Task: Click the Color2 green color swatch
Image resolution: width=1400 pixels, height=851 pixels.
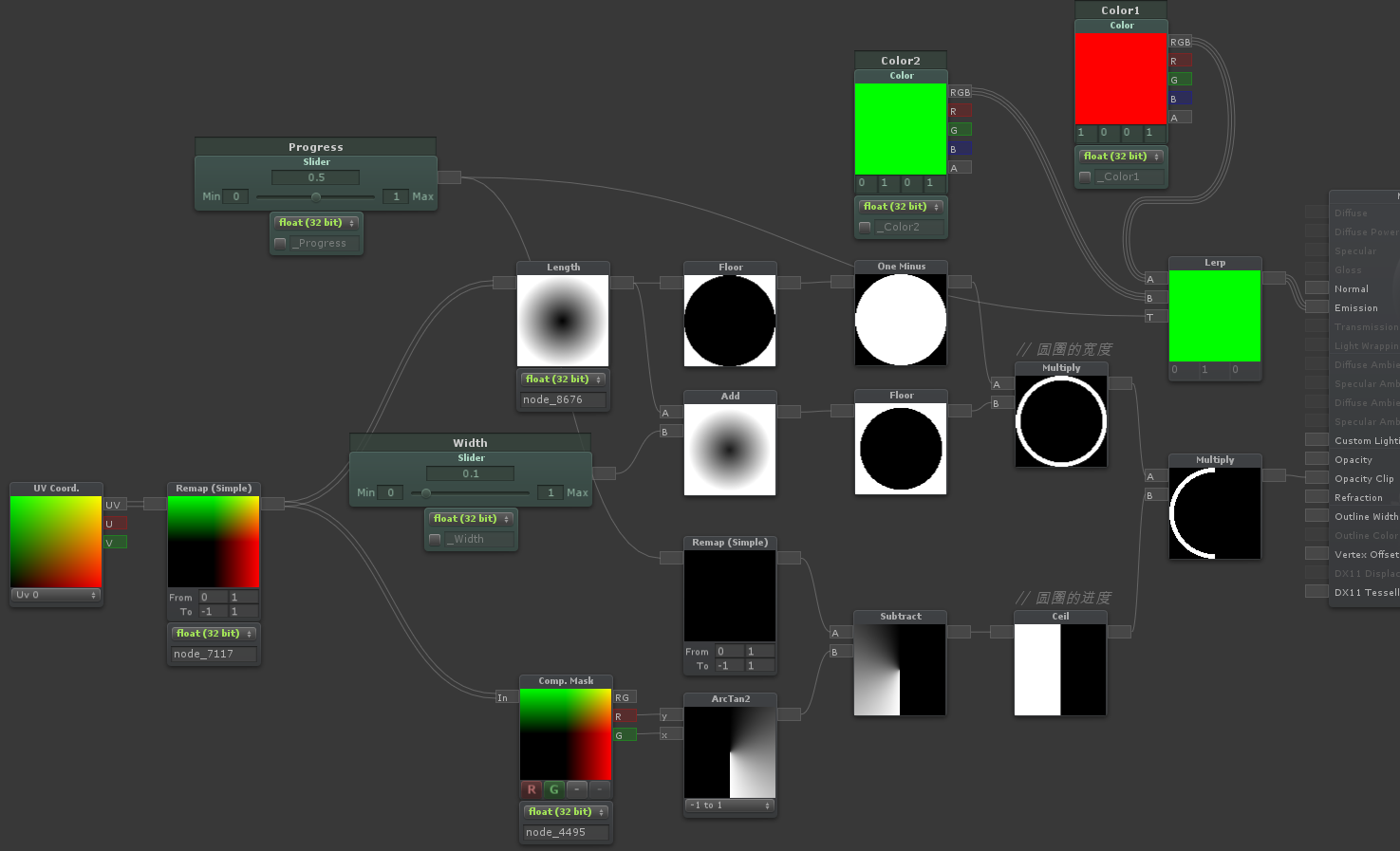Action: click(x=900, y=129)
